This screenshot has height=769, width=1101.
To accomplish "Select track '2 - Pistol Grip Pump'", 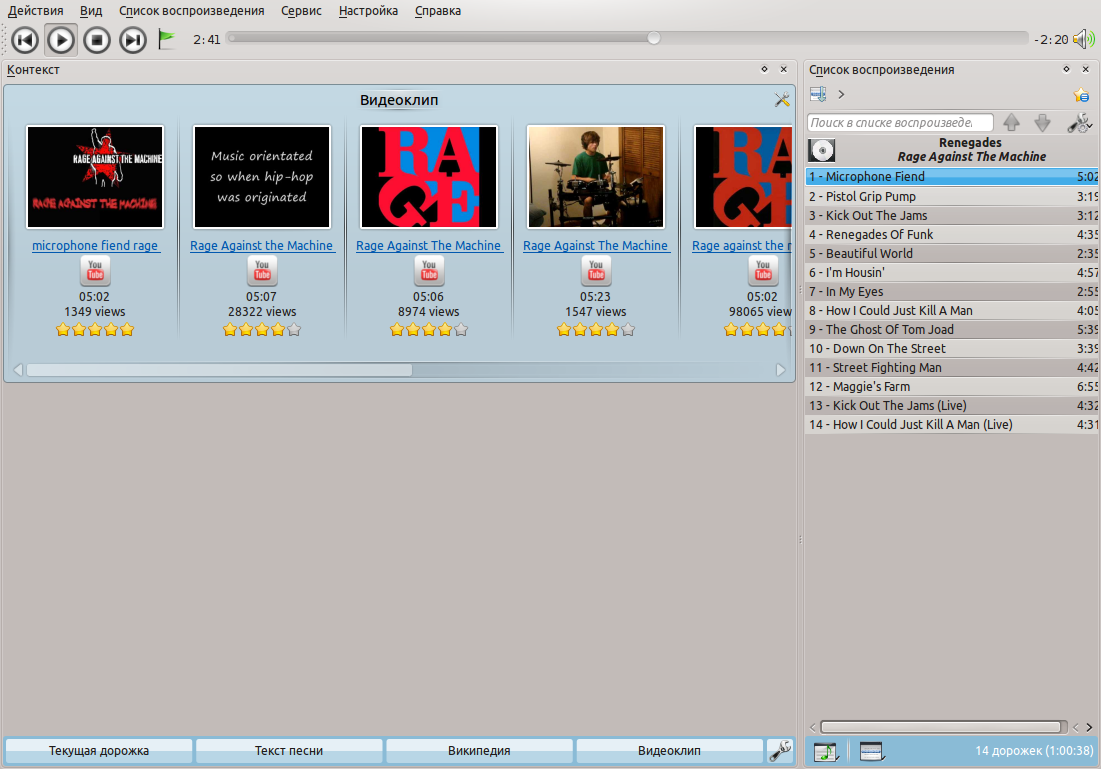I will [952, 197].
